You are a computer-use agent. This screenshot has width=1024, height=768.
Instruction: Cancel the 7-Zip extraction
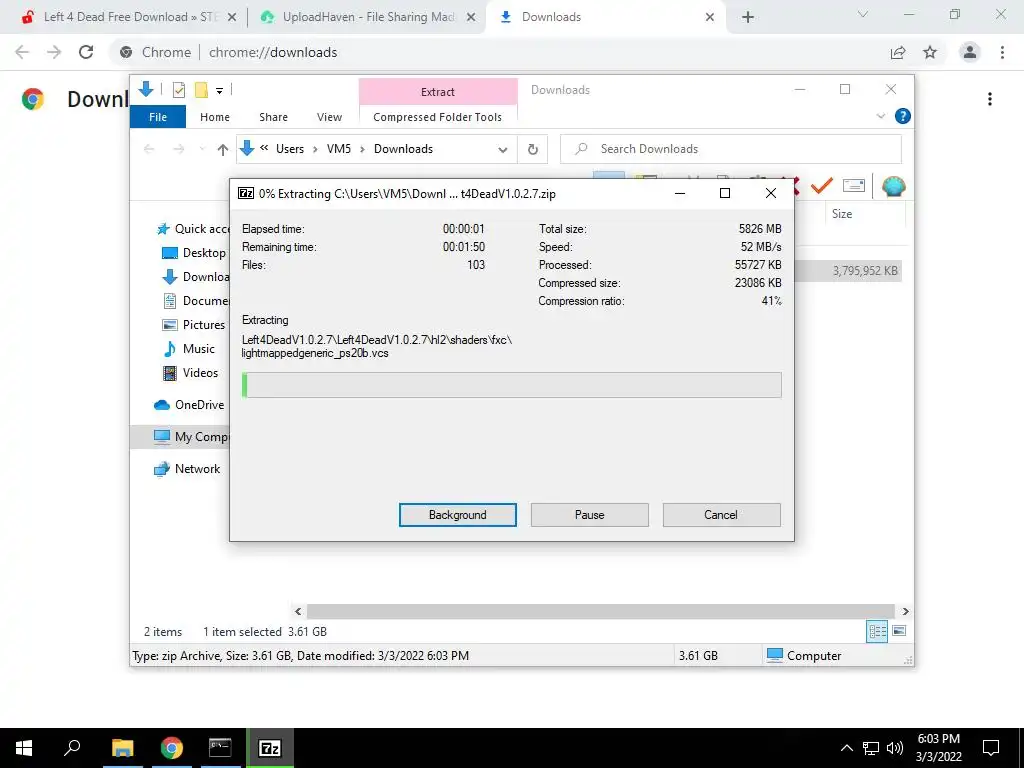click(x=721, y=515)
